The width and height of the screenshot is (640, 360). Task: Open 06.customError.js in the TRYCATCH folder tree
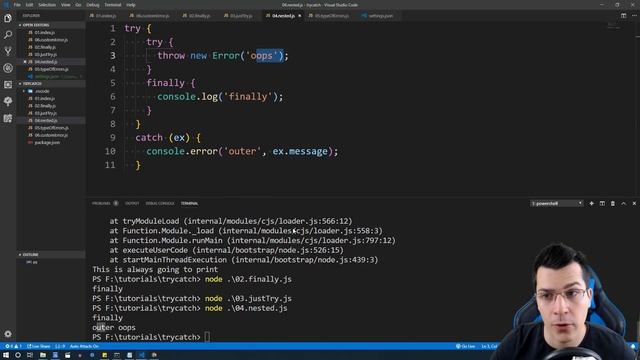tap(51, 135)
